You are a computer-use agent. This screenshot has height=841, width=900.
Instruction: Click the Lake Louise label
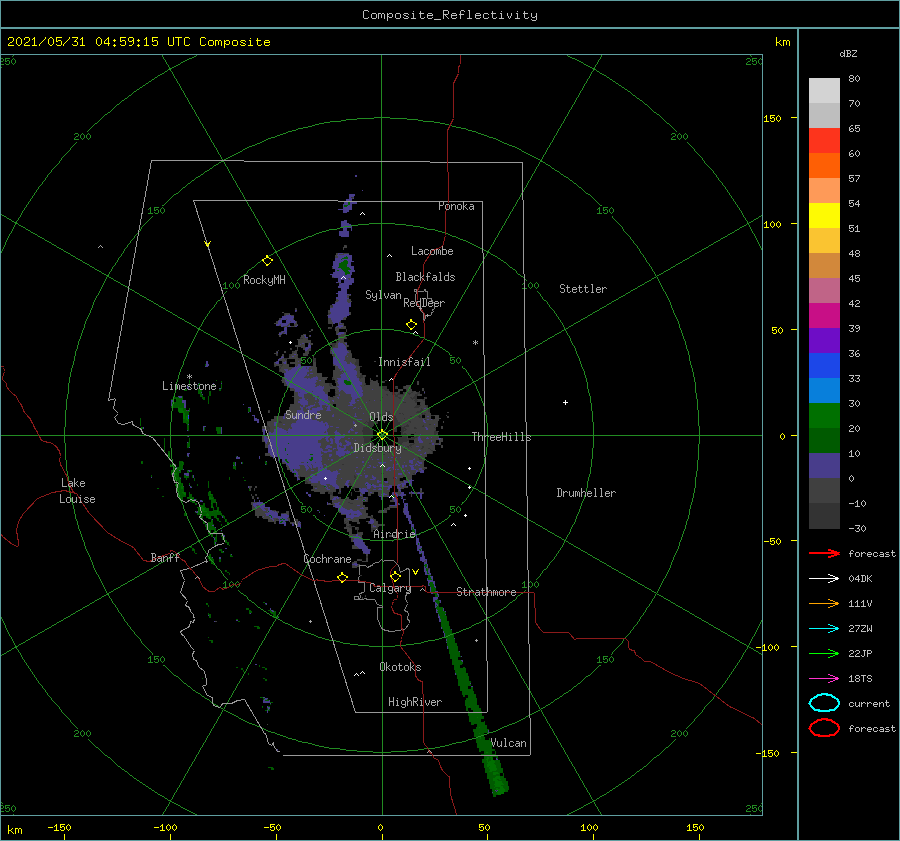pos(77,491)
